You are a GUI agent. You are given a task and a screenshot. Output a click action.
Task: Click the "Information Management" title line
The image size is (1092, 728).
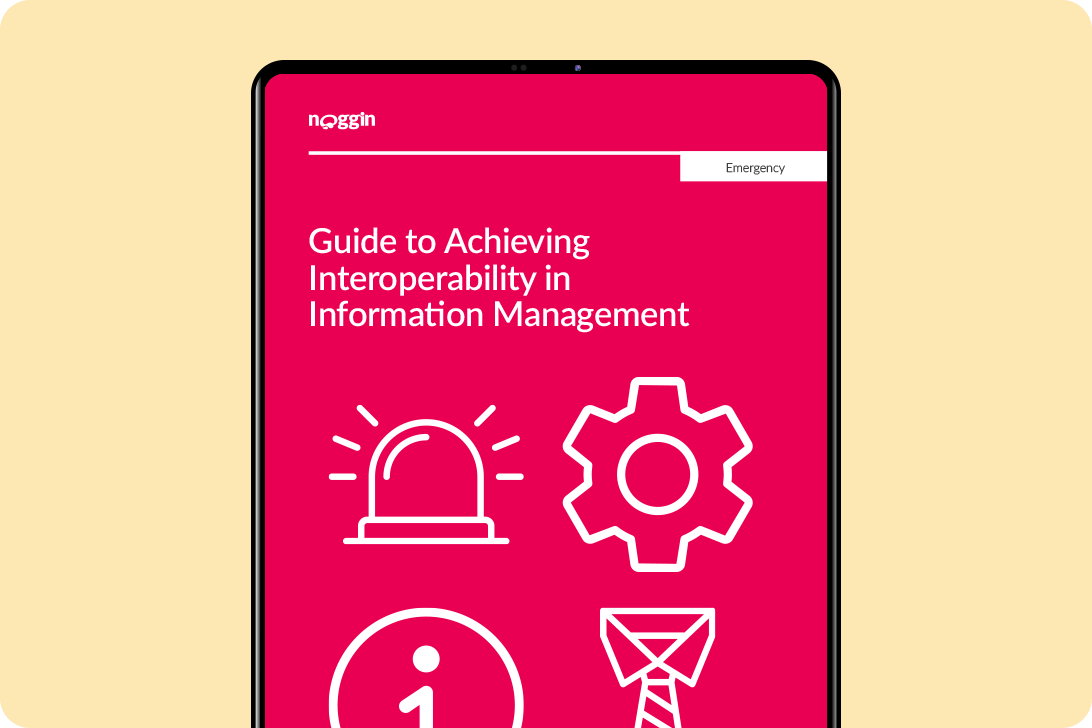point(498,314)
